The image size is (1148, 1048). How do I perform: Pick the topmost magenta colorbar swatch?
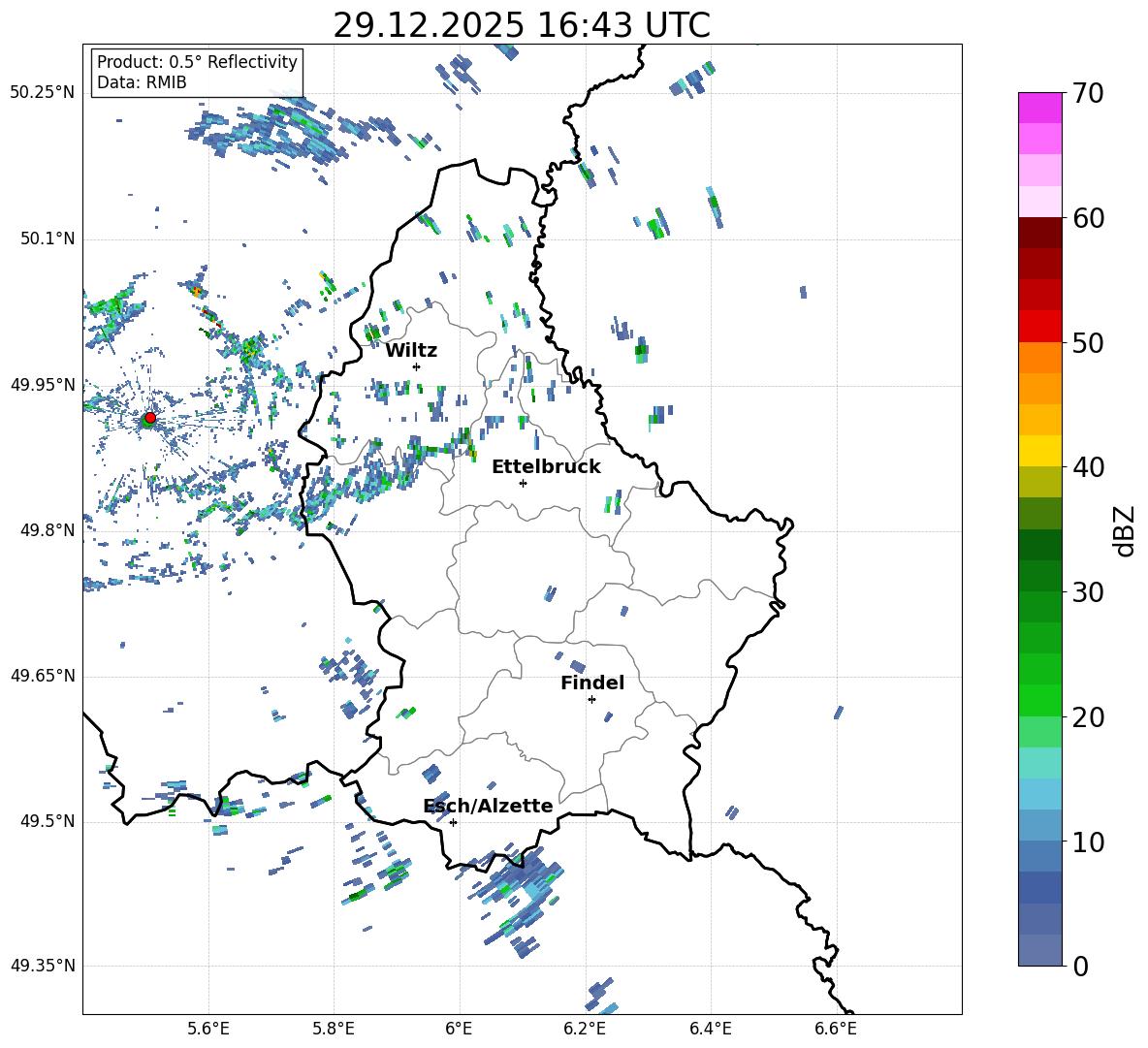(1040, 108)
